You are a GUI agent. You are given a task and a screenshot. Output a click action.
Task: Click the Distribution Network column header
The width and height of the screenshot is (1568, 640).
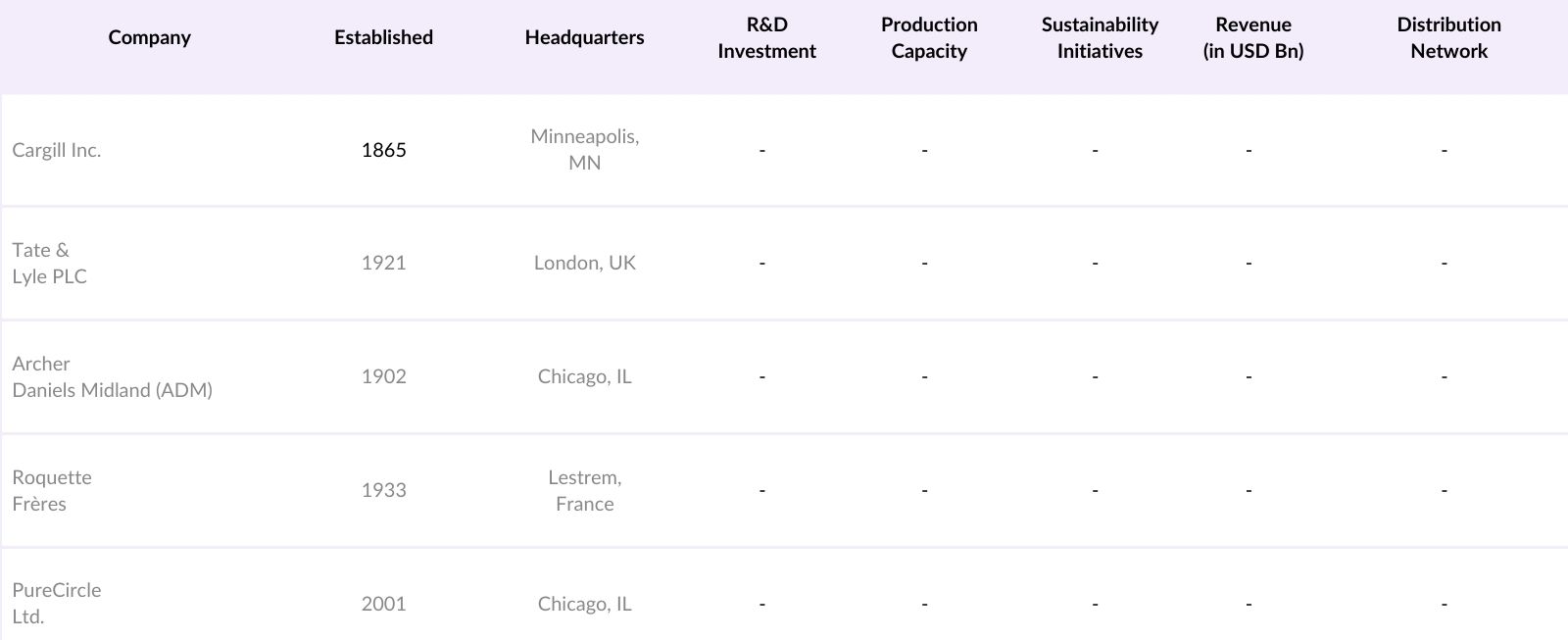[1448, 37]
